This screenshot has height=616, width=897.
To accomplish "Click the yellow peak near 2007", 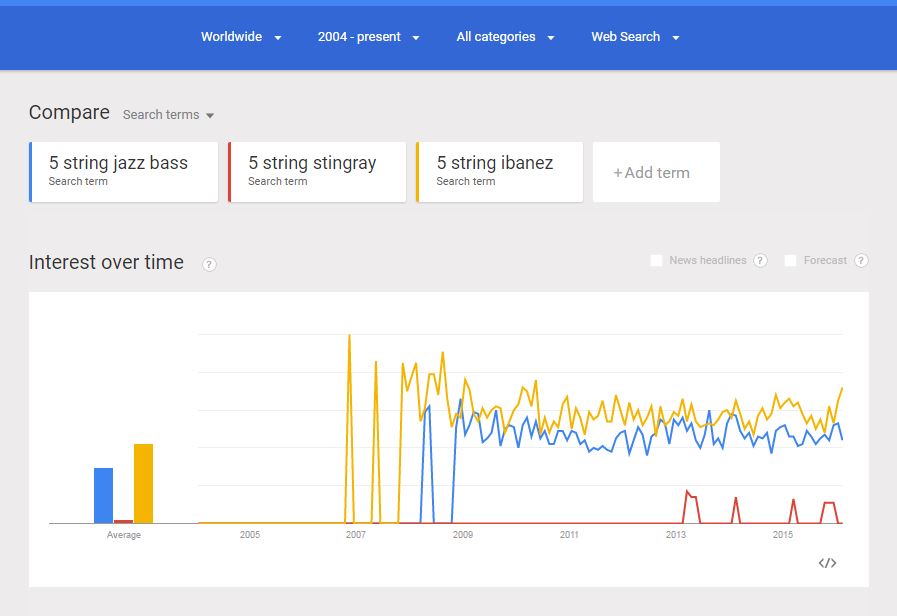I will point(349,338).
